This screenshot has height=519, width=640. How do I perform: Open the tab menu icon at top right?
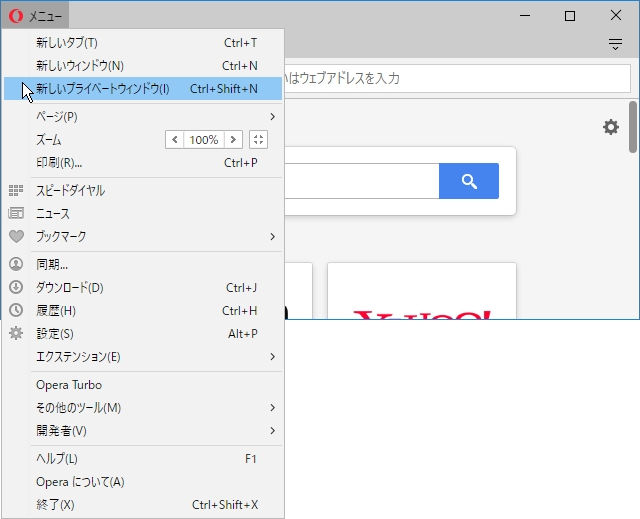[615, 44]
